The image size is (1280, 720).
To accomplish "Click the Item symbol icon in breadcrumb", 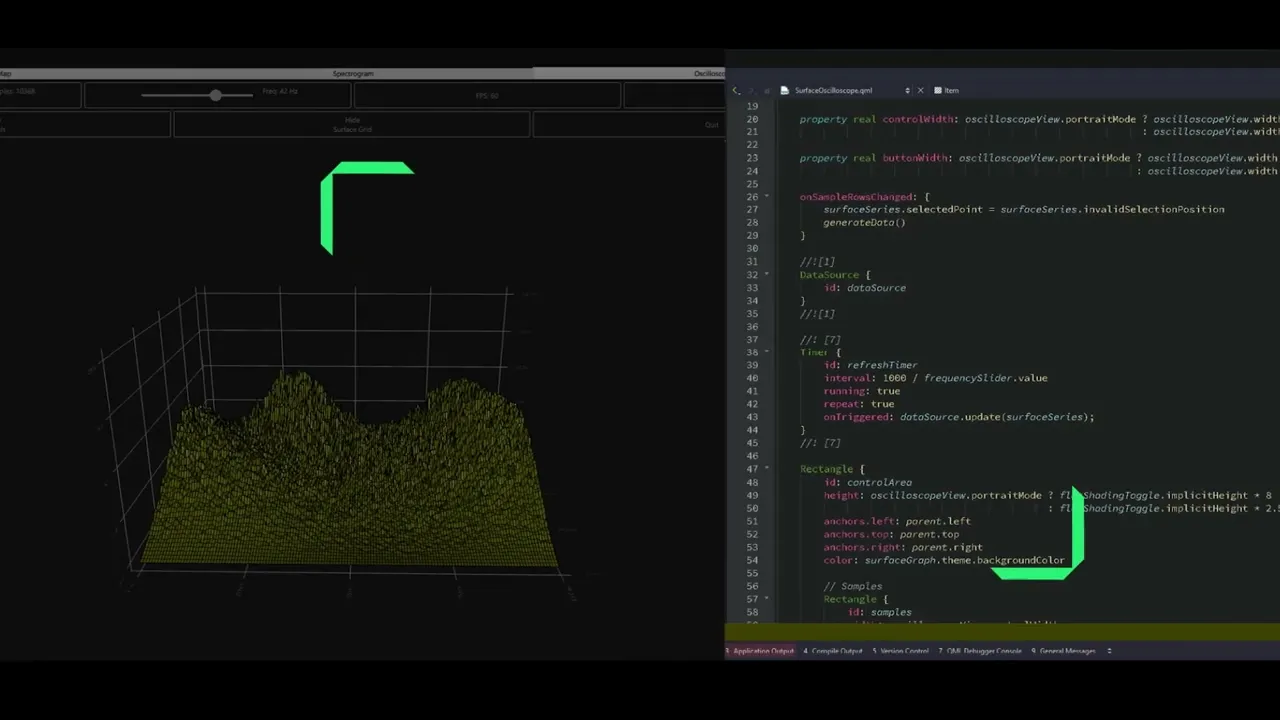I will (938, 90).
